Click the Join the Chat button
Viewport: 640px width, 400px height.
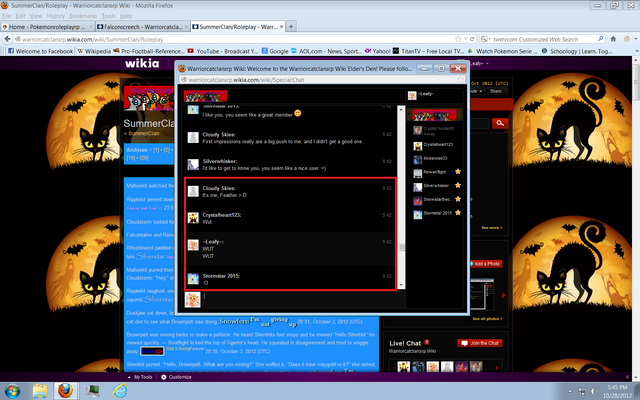point(480,343)
